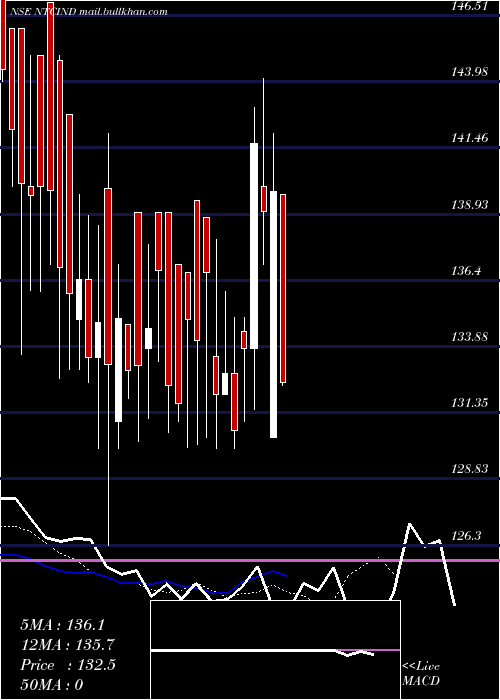The image size is (500, 700).
Task: Click the 141.46 price axis label
Action: pos(470,138)
